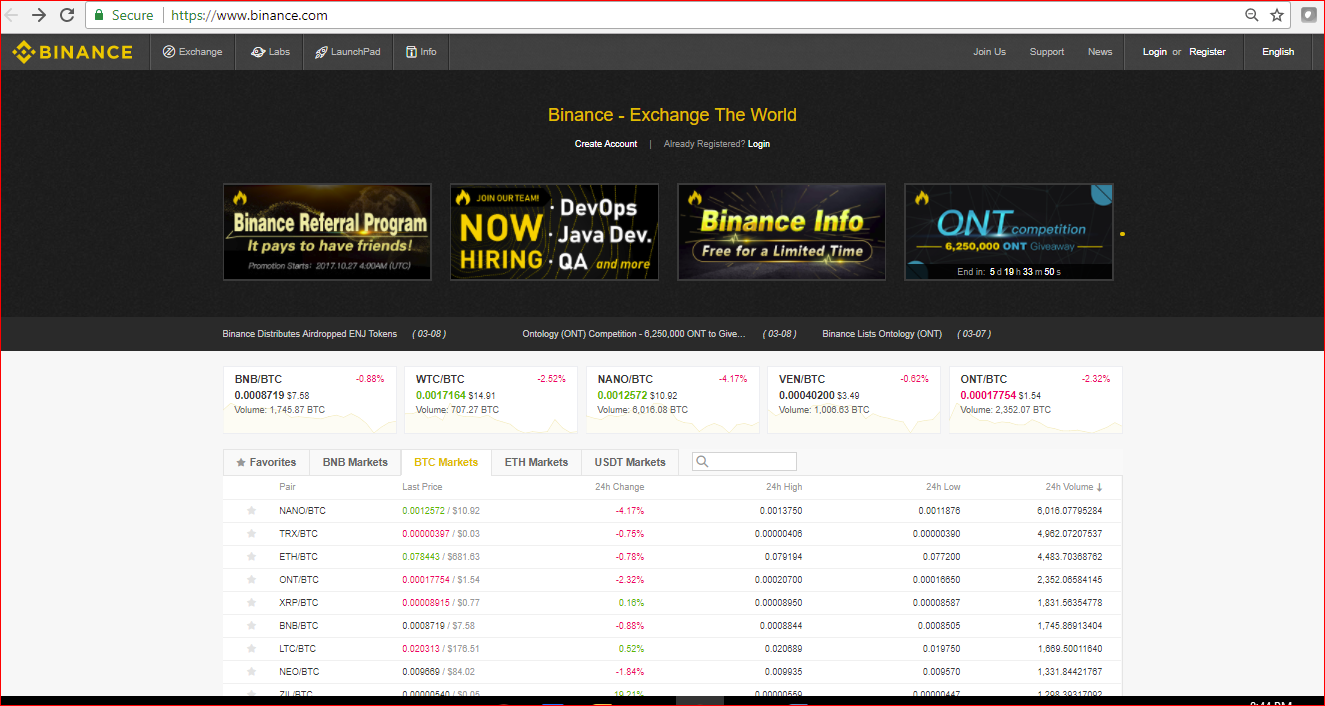Switch to BNB Markets tab

[355, 462]
